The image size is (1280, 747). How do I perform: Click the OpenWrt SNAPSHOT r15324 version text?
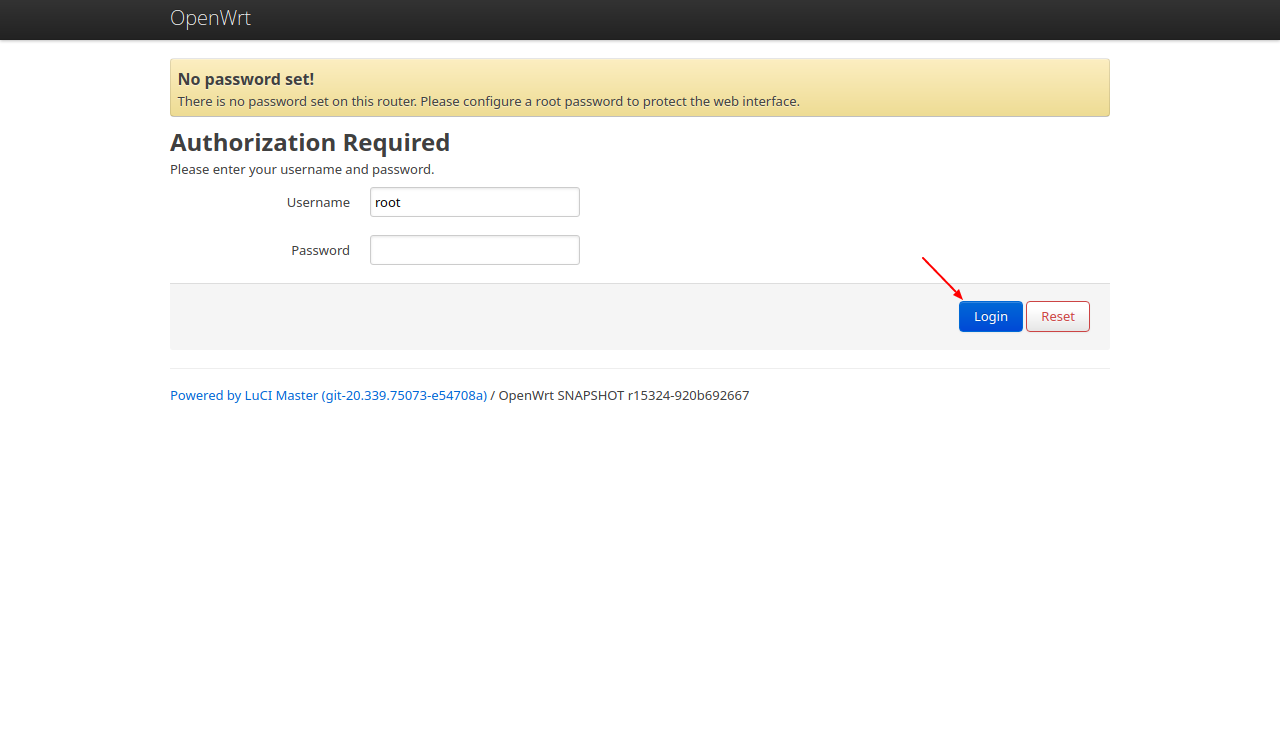click(624, 395)
